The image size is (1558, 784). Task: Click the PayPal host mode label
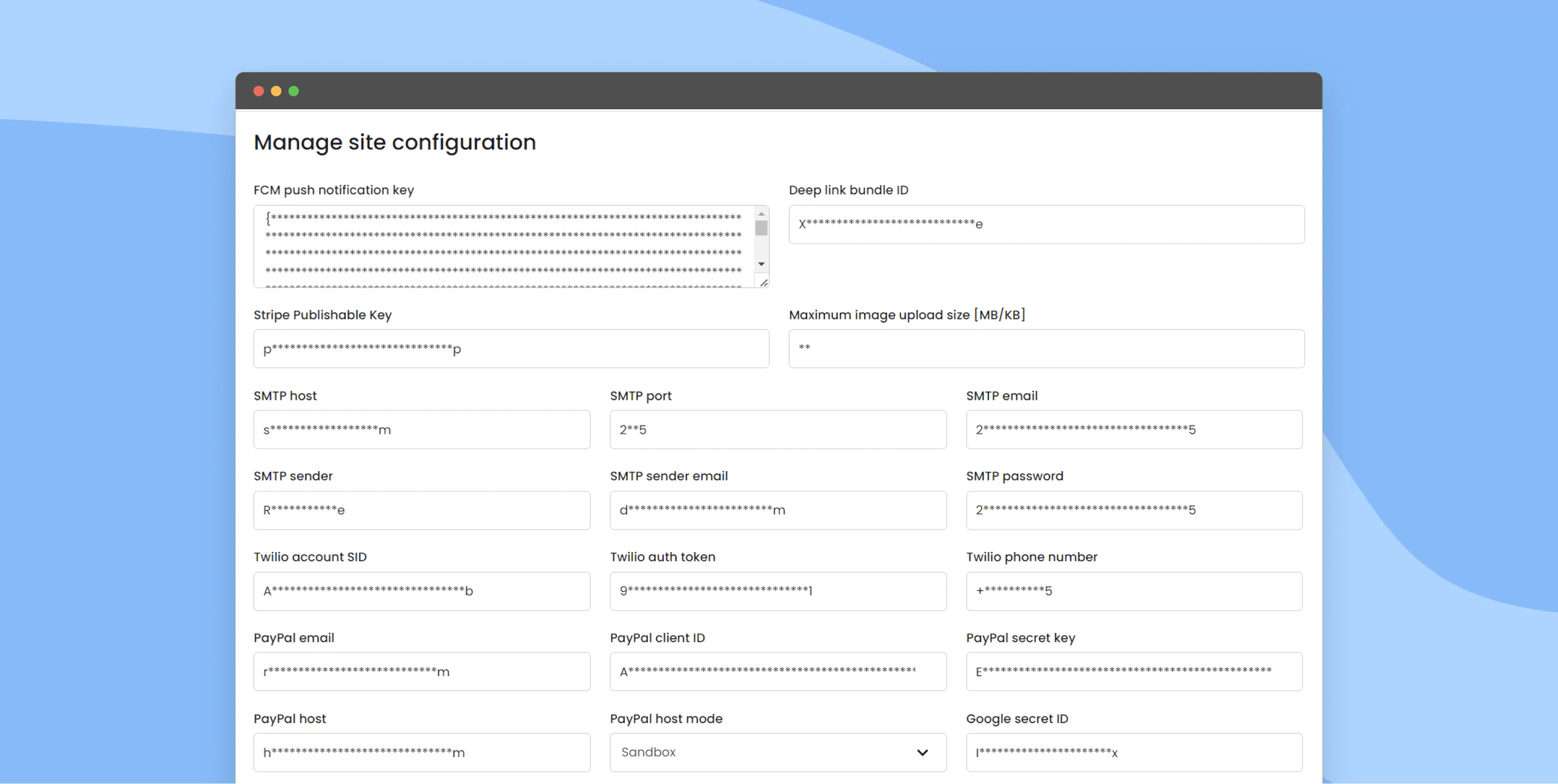[x=667, y=719]
